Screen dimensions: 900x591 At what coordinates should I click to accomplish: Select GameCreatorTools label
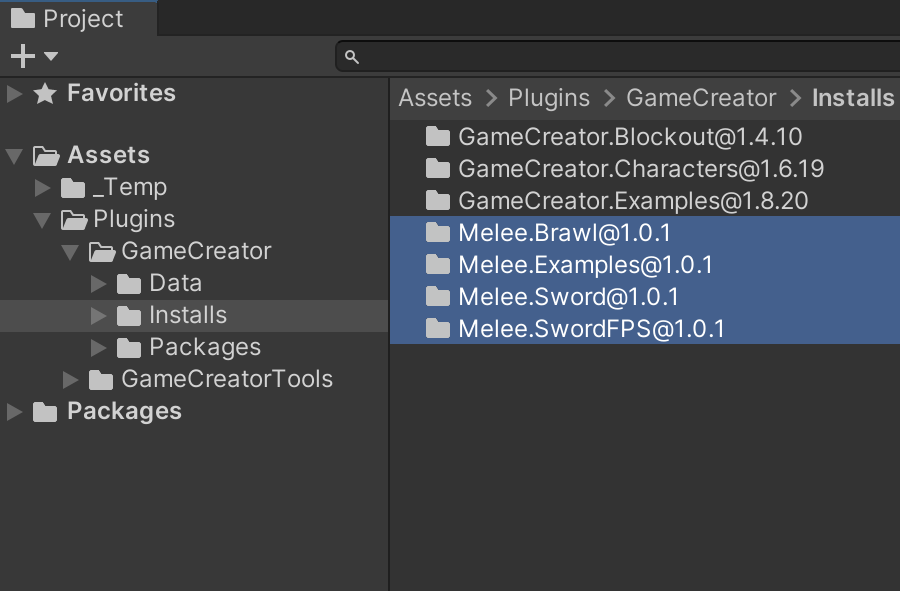click(x=227, y=380)
